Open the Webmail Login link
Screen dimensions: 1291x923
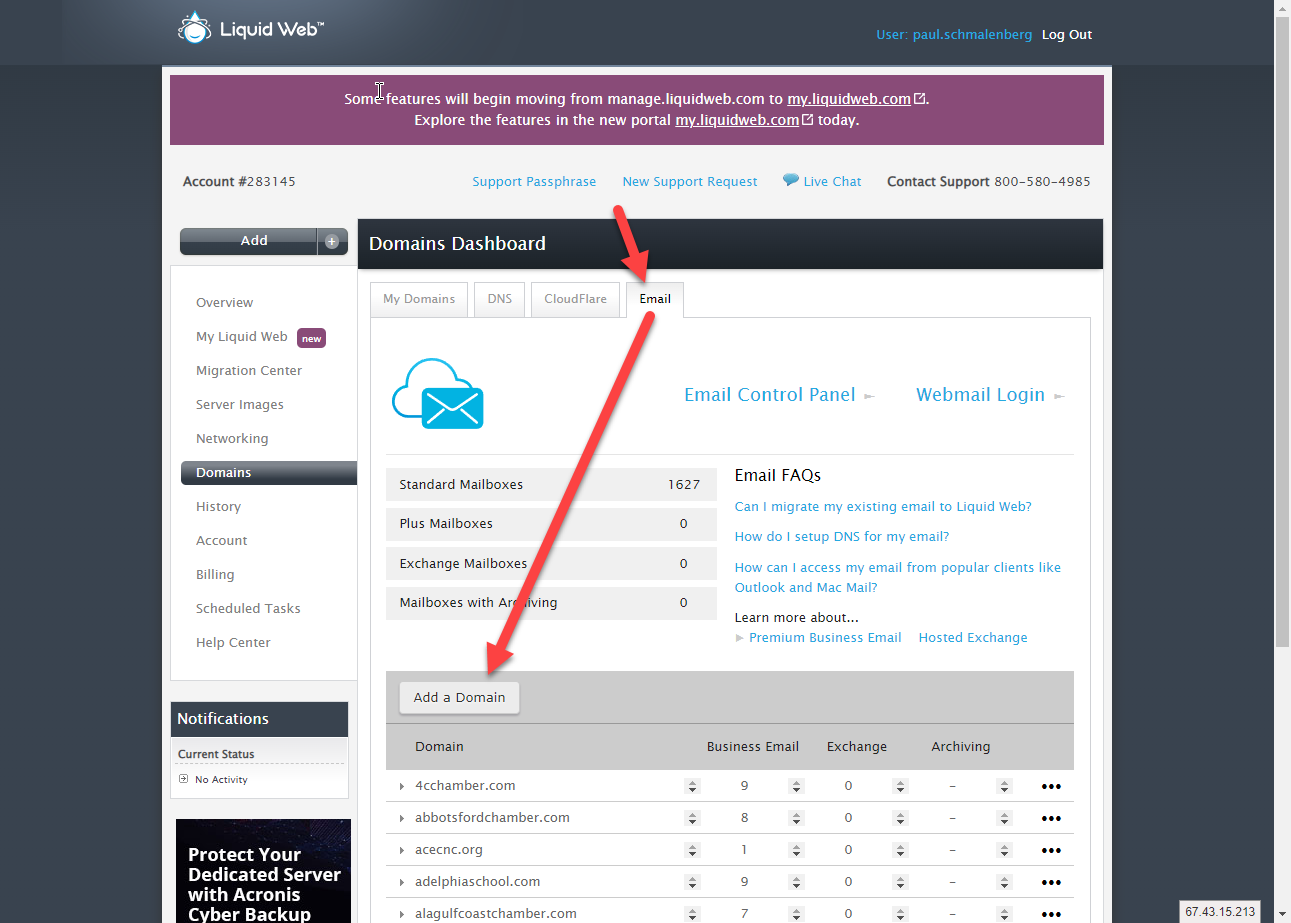980,395
